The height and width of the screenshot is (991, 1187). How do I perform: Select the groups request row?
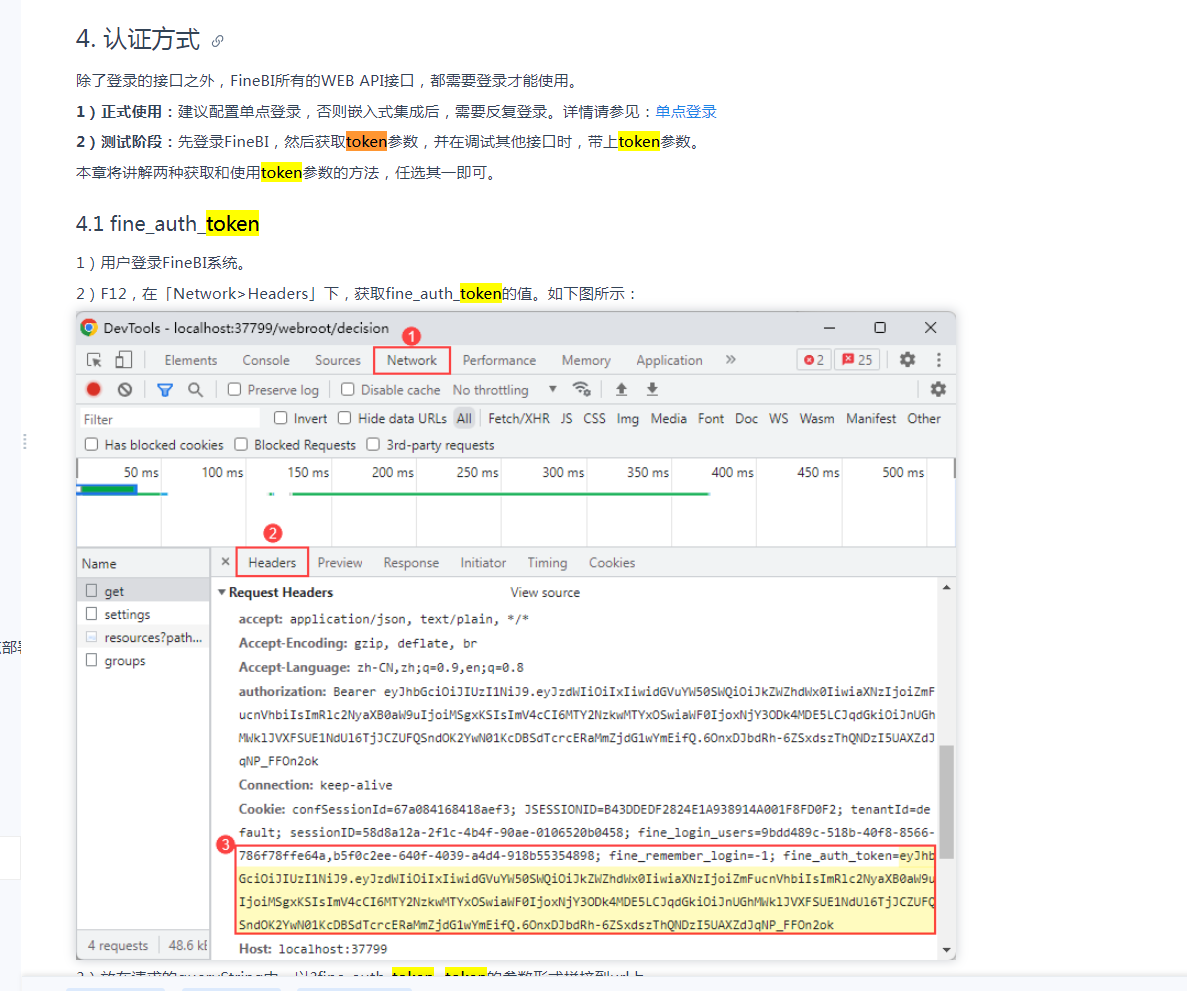point(143,661)
